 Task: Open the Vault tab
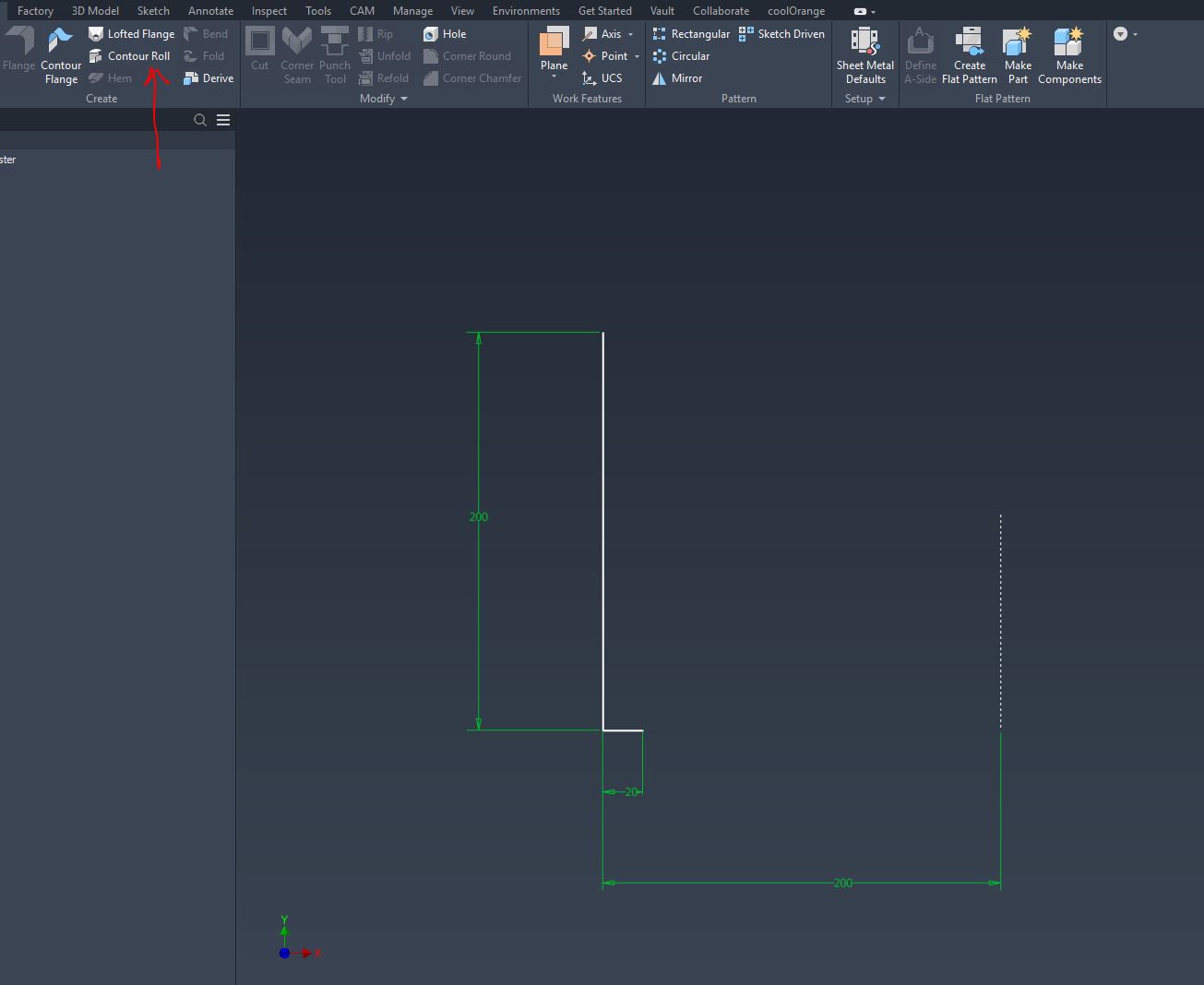(x=662, y=11)
